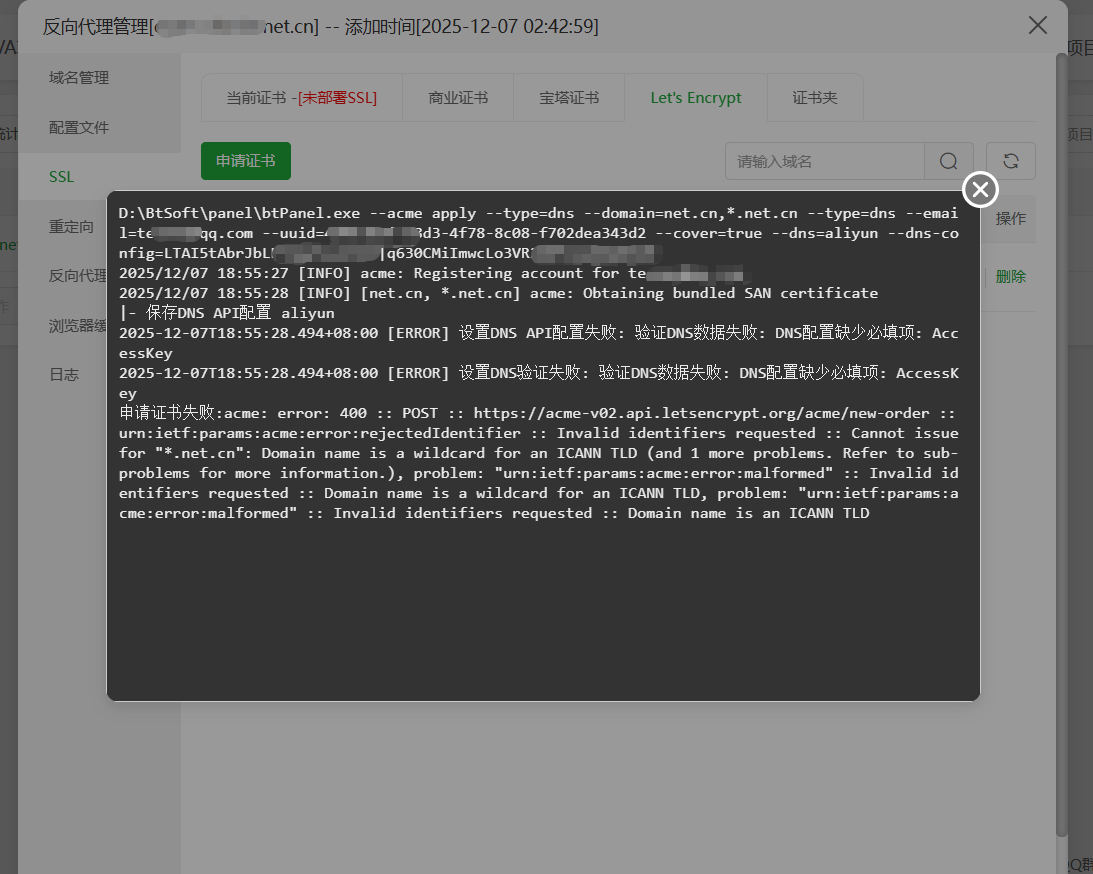Open the 宝塔证书 tab
This screenshot has width=1093, height=874.
tap(569, 98)
